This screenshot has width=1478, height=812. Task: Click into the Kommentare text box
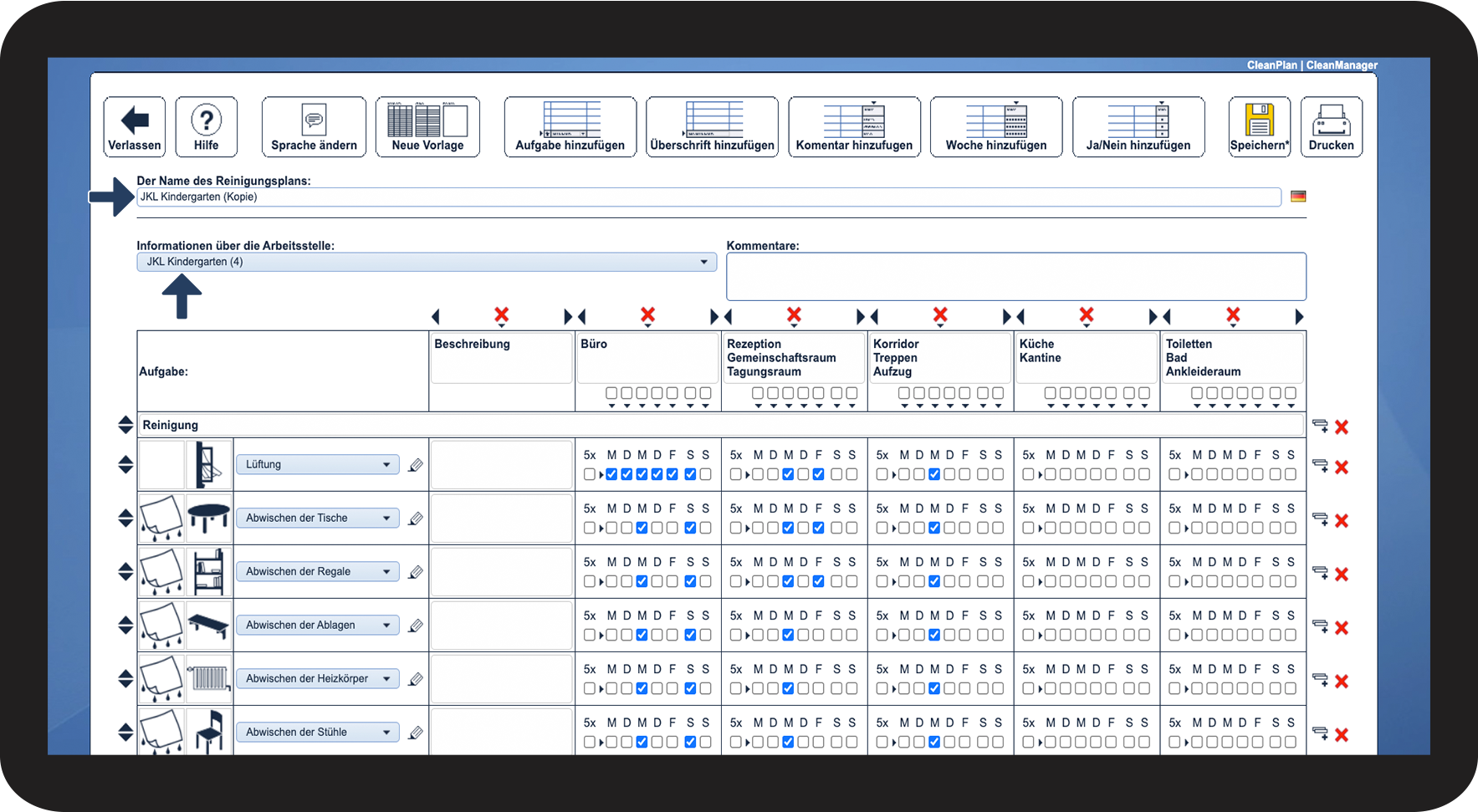coord(1016,277)
